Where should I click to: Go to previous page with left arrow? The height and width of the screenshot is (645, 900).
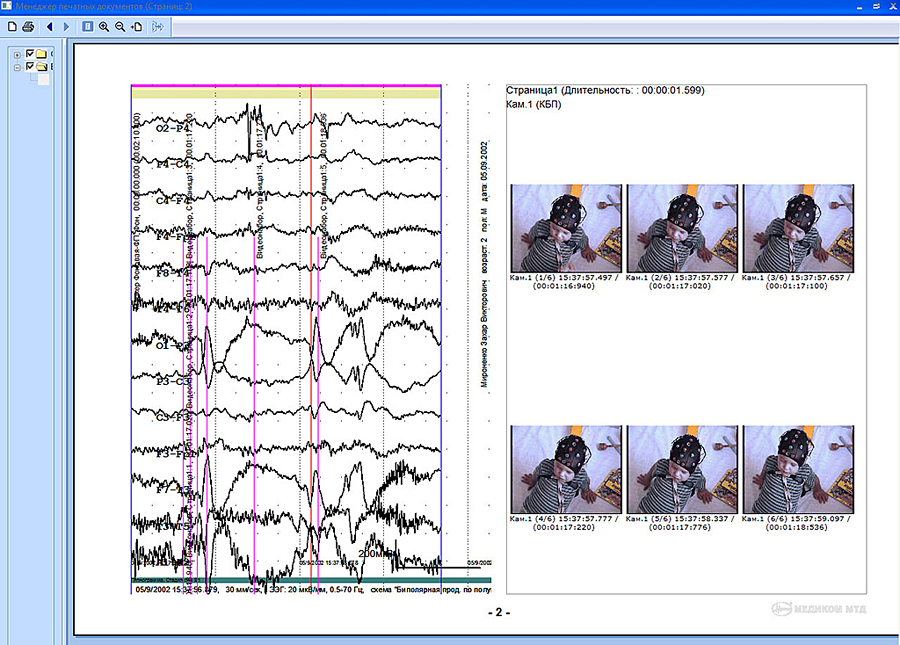[x=49, y=25]
